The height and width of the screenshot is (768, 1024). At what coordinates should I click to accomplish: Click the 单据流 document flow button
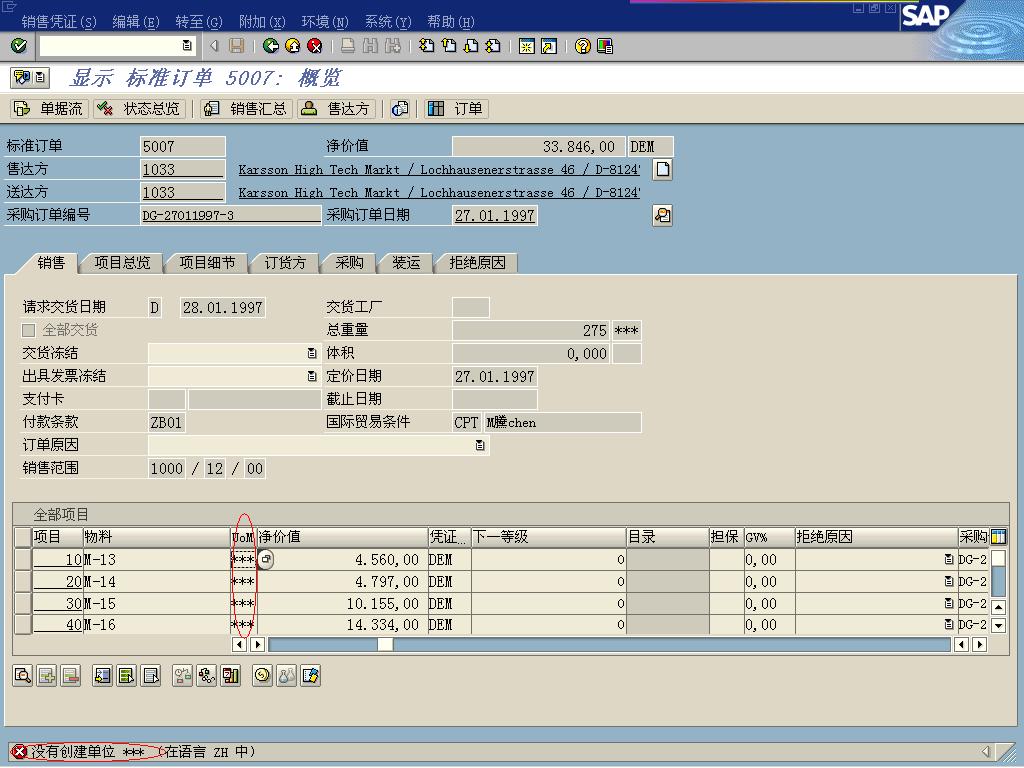[50, 109]
